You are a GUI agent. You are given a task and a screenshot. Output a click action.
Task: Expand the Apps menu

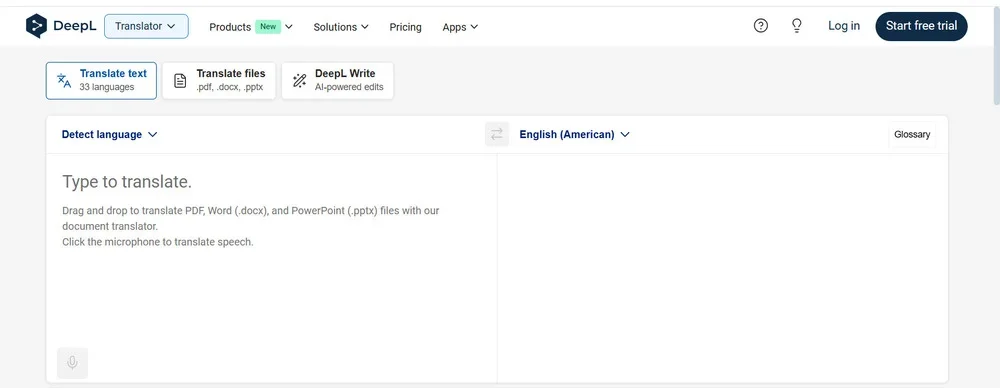point(460,27)
